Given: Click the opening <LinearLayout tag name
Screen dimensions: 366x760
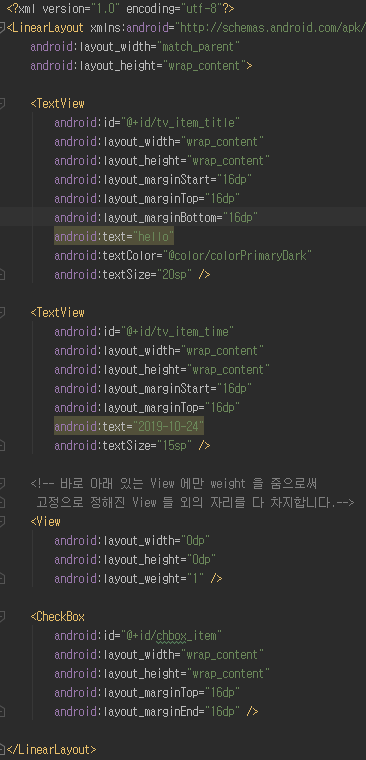Looking at the screenshot, I should (46, 28).
